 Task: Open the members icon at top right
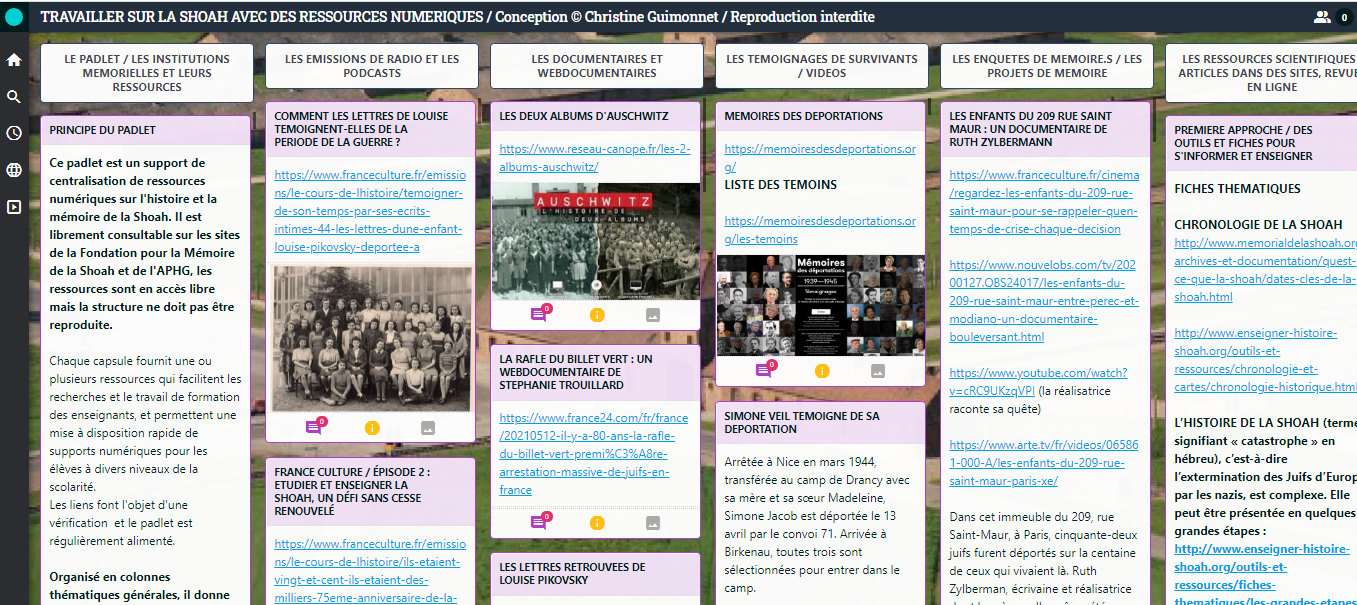pyautogui.click(x=1322, y=17)
